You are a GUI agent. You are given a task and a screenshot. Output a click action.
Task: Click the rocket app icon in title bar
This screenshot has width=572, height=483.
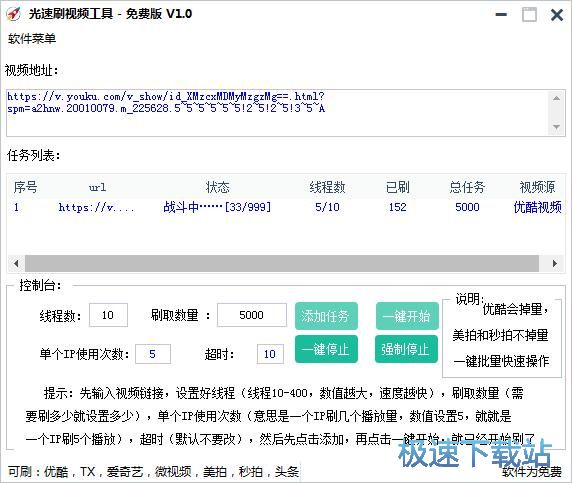coord(14,14)
